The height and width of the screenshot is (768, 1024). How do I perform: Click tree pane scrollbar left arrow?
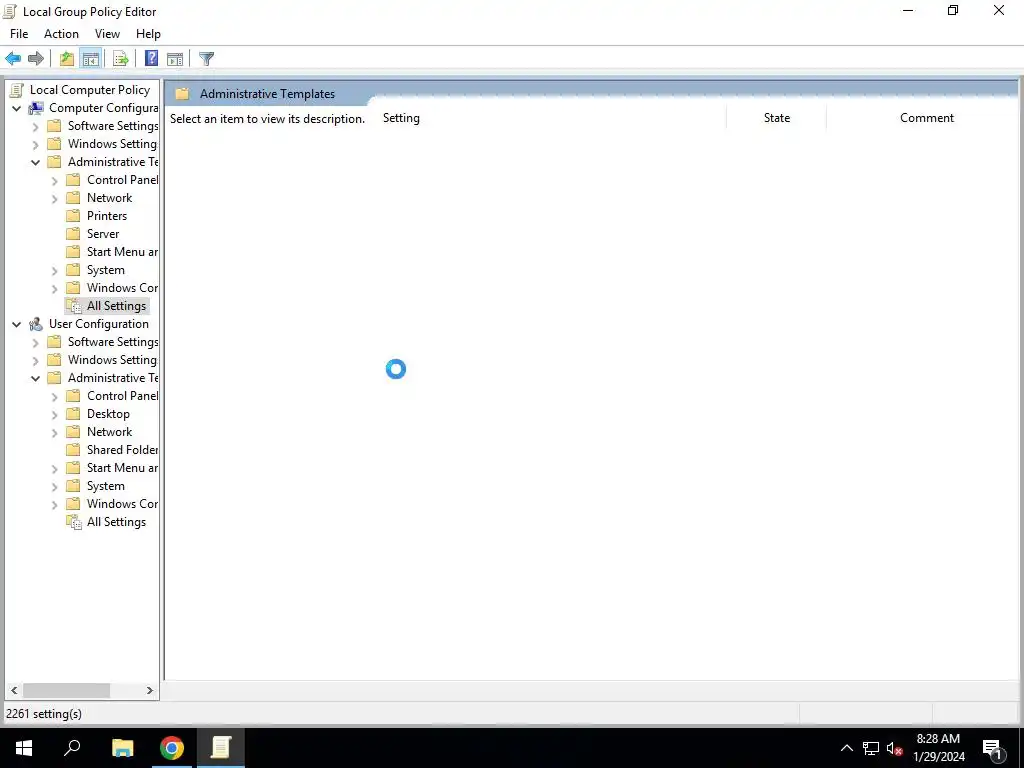pyautogui.click(x=14, y=690)
